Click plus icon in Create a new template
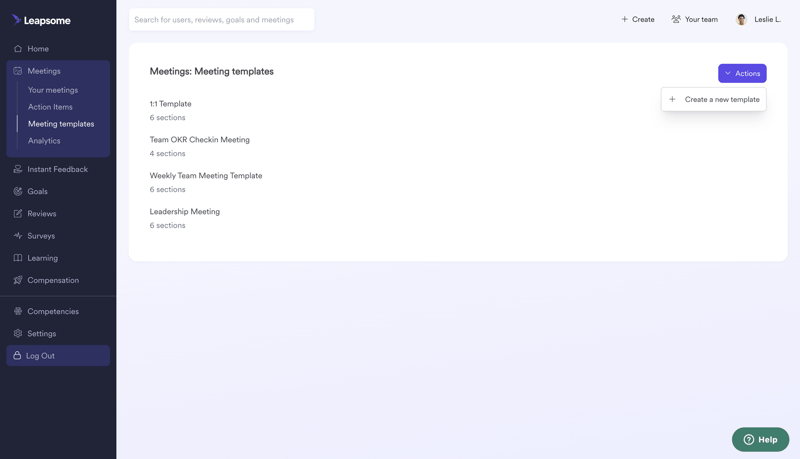800x459 pixels. click(672, 99)
